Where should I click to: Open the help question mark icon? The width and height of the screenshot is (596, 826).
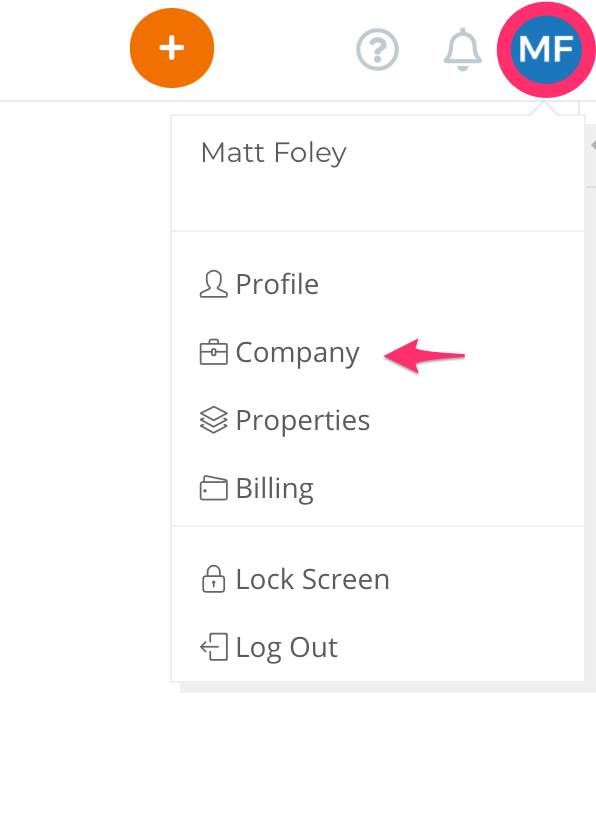[x=377, y=50]
